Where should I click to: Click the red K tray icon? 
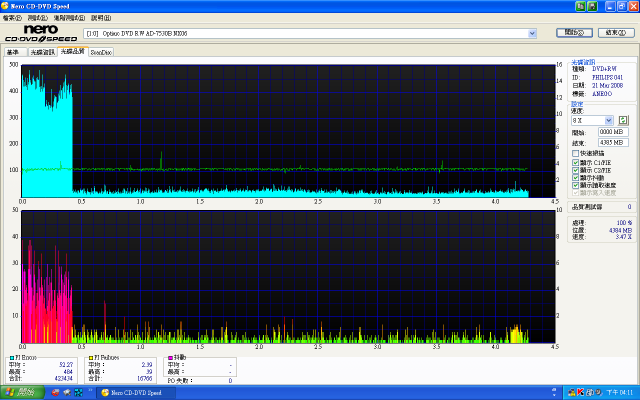[x=580, y=392]
